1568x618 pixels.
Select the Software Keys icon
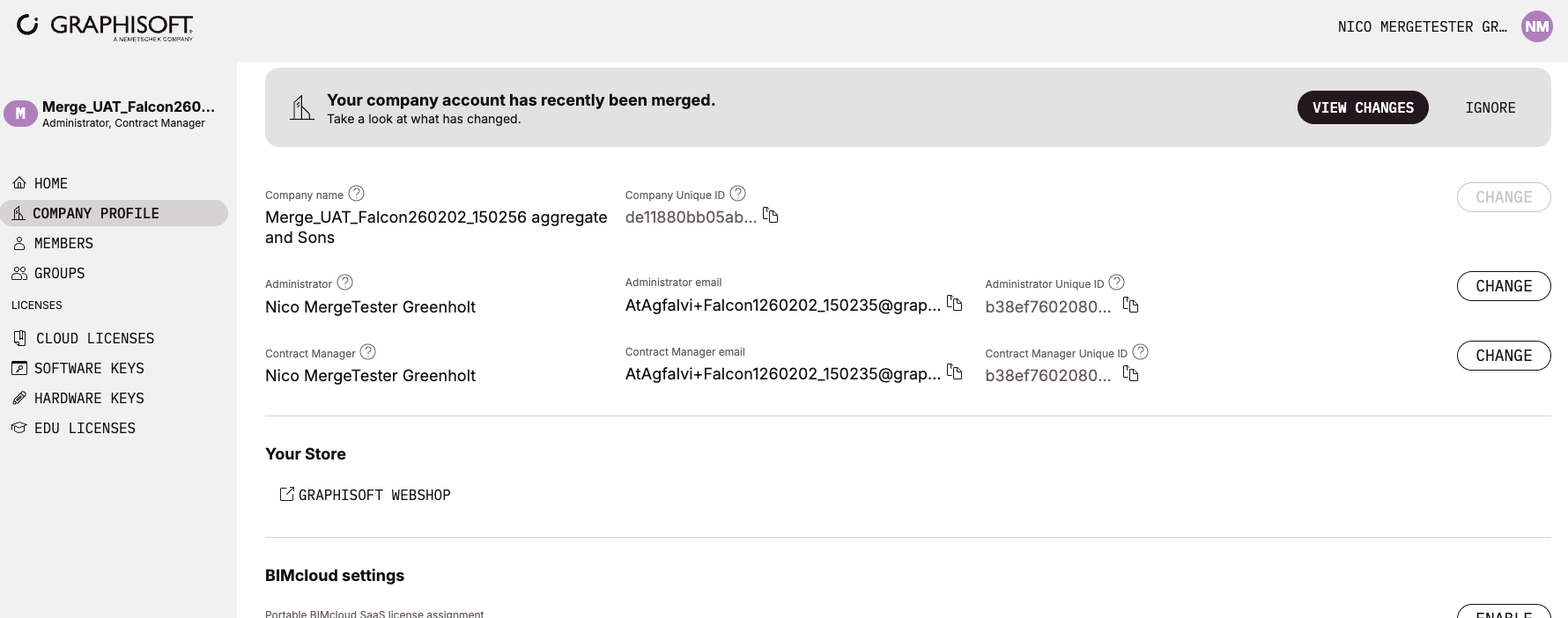[x=19, y=368]
